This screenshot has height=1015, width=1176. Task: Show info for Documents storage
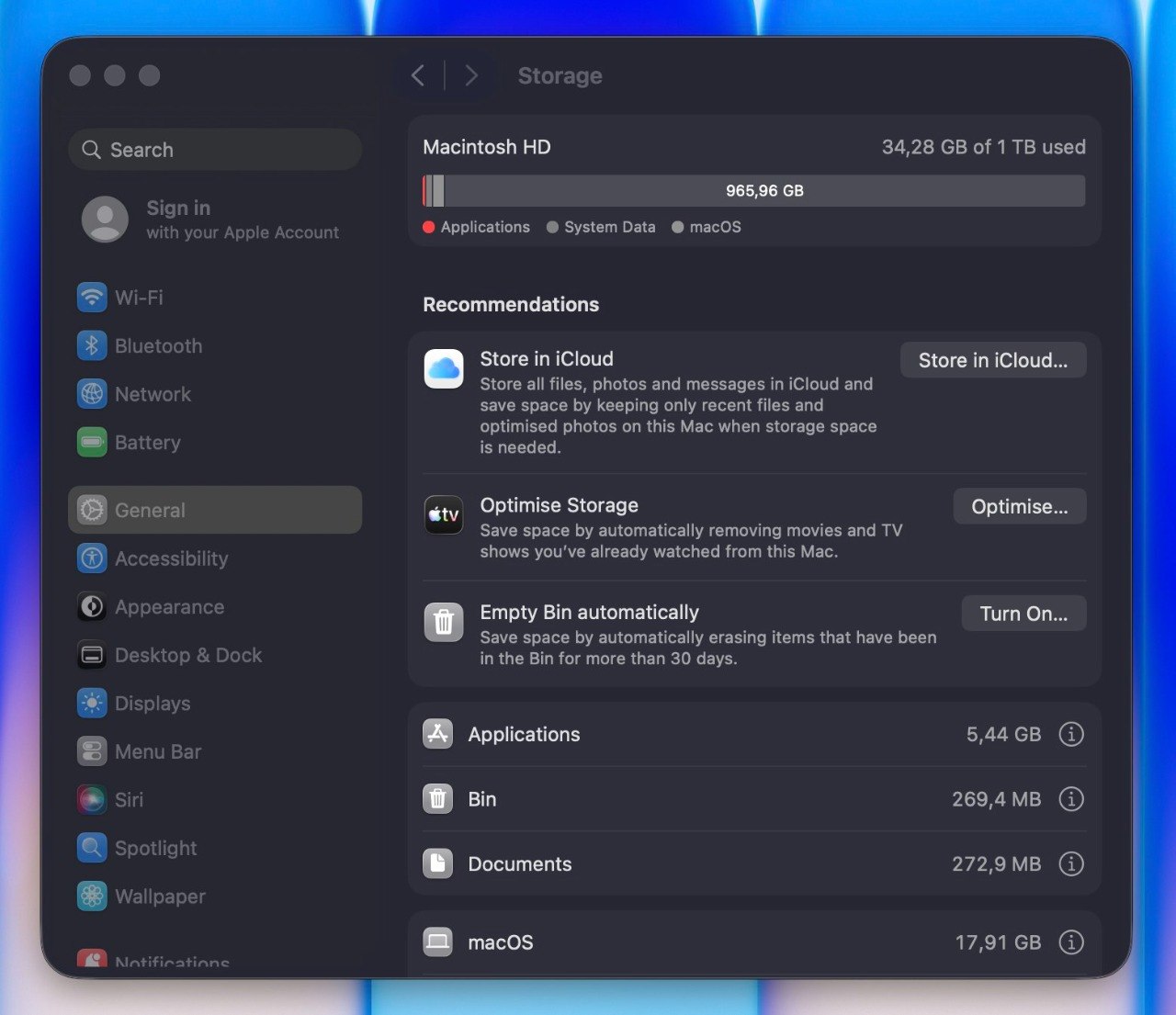1071,863
